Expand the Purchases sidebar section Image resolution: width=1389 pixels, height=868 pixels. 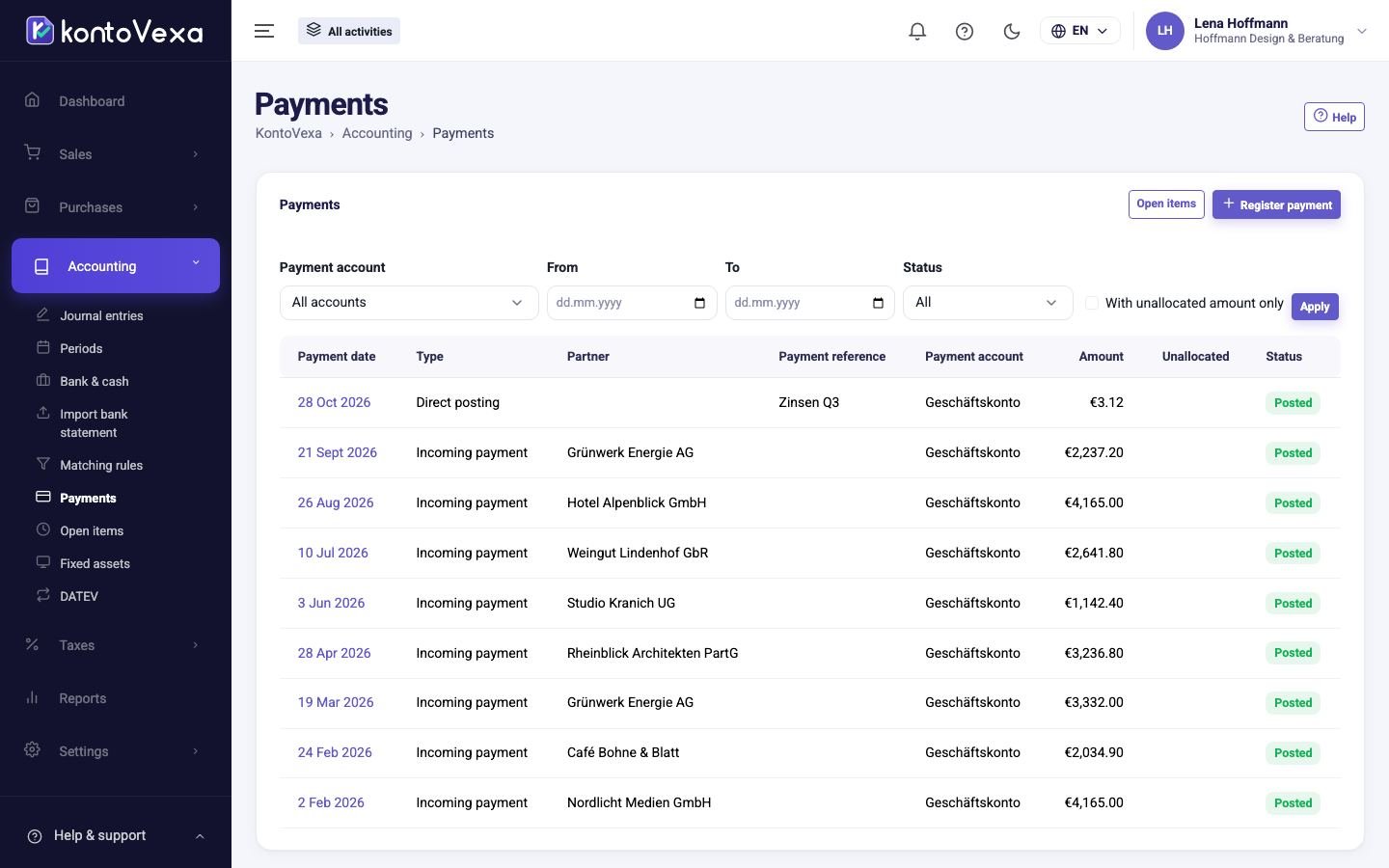tap(116, 207)
